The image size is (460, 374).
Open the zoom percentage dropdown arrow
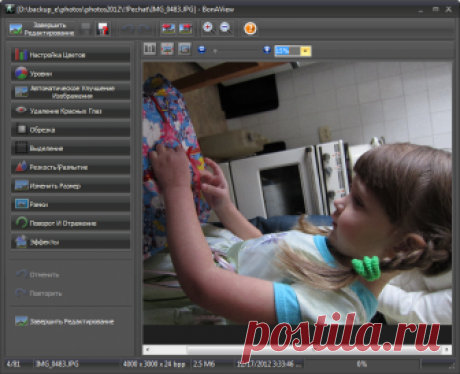(x=306, y=51)
